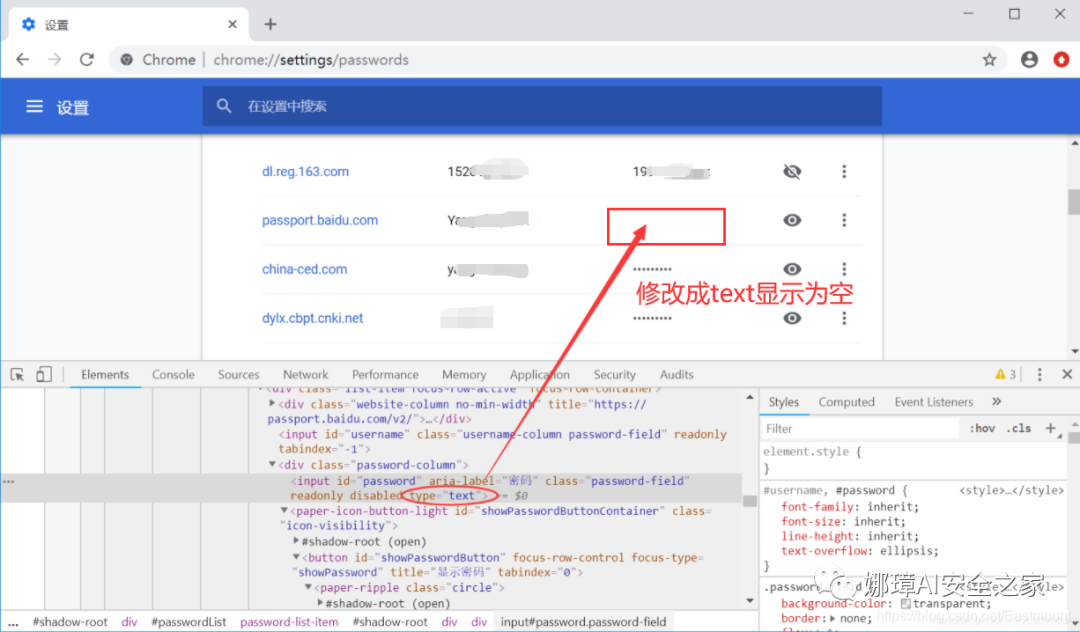This screenshot has width=1080, height=632.
Task: Show password for dylx.cbpt.cnki.net
Action: 792,318
